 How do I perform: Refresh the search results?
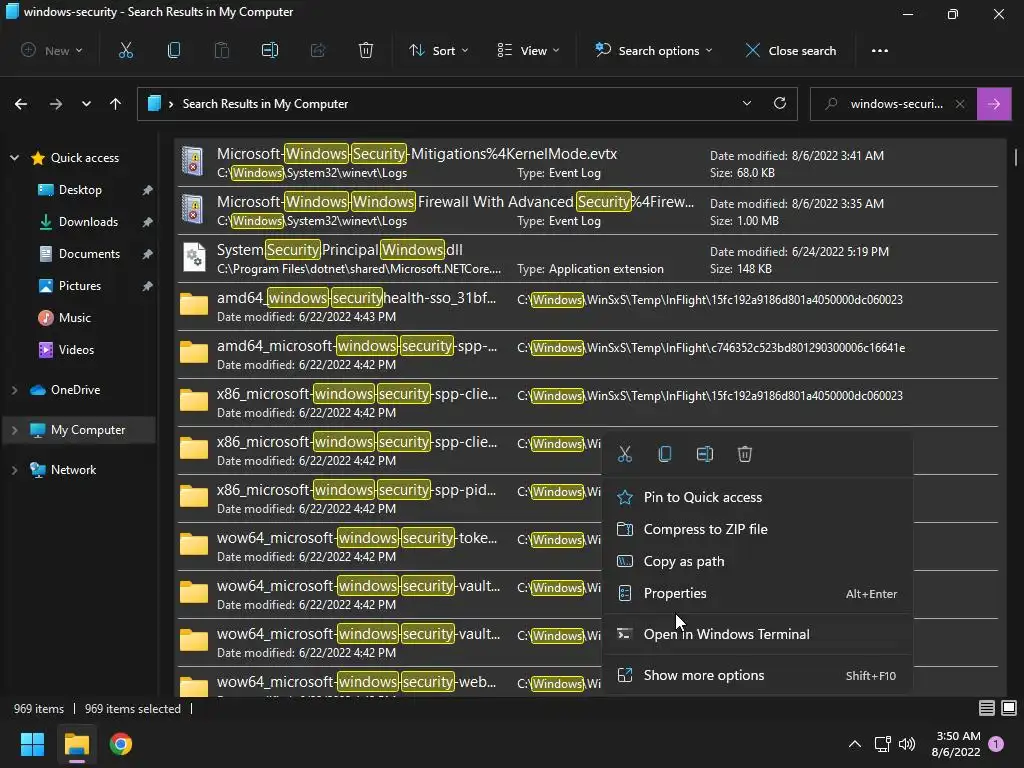tap(780, 103)
